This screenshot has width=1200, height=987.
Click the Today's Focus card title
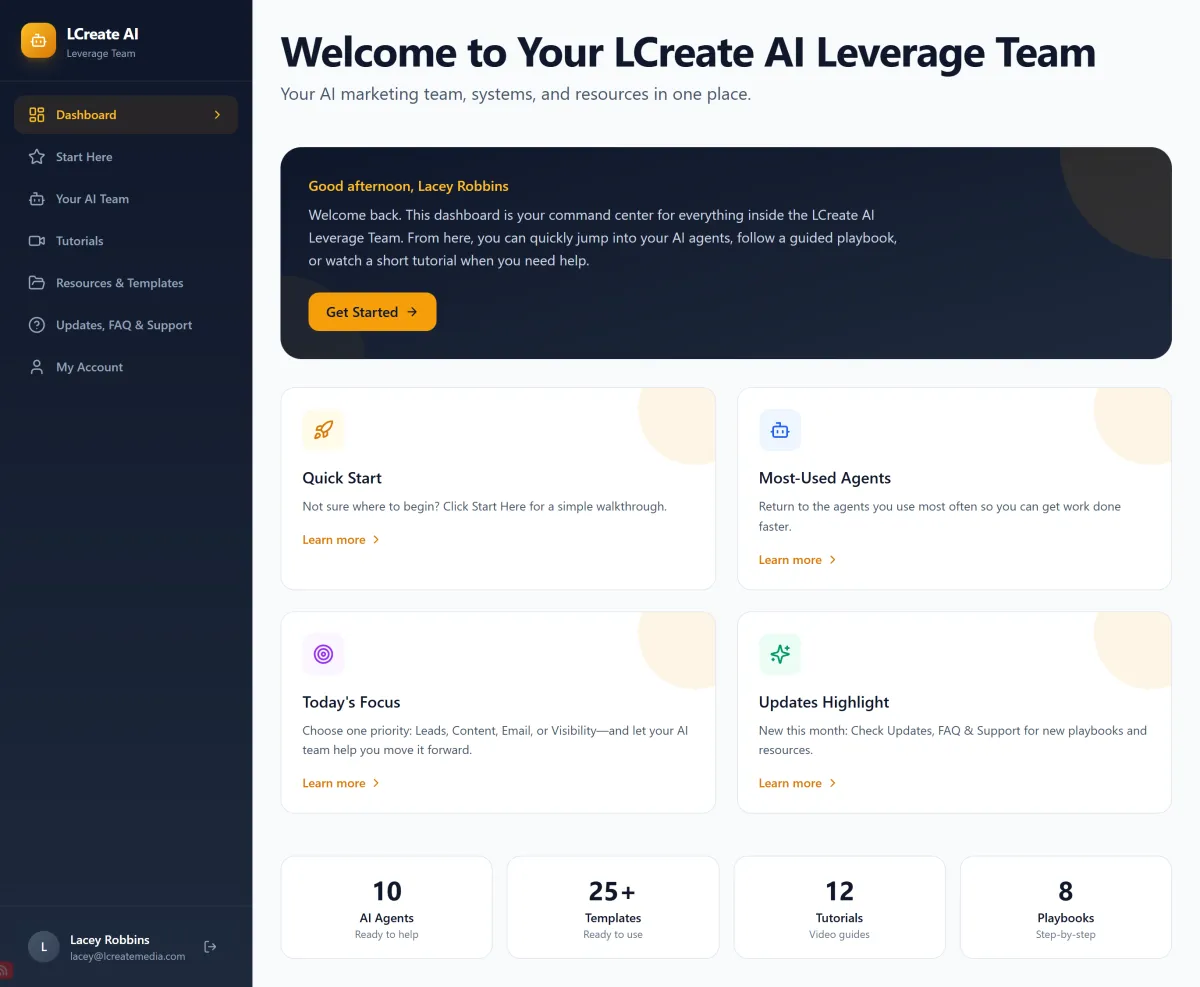(351, 702)
